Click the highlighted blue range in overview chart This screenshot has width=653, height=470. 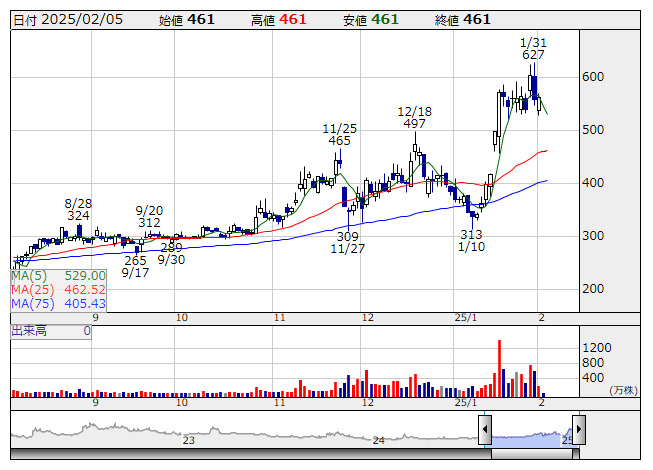(532, 440)
